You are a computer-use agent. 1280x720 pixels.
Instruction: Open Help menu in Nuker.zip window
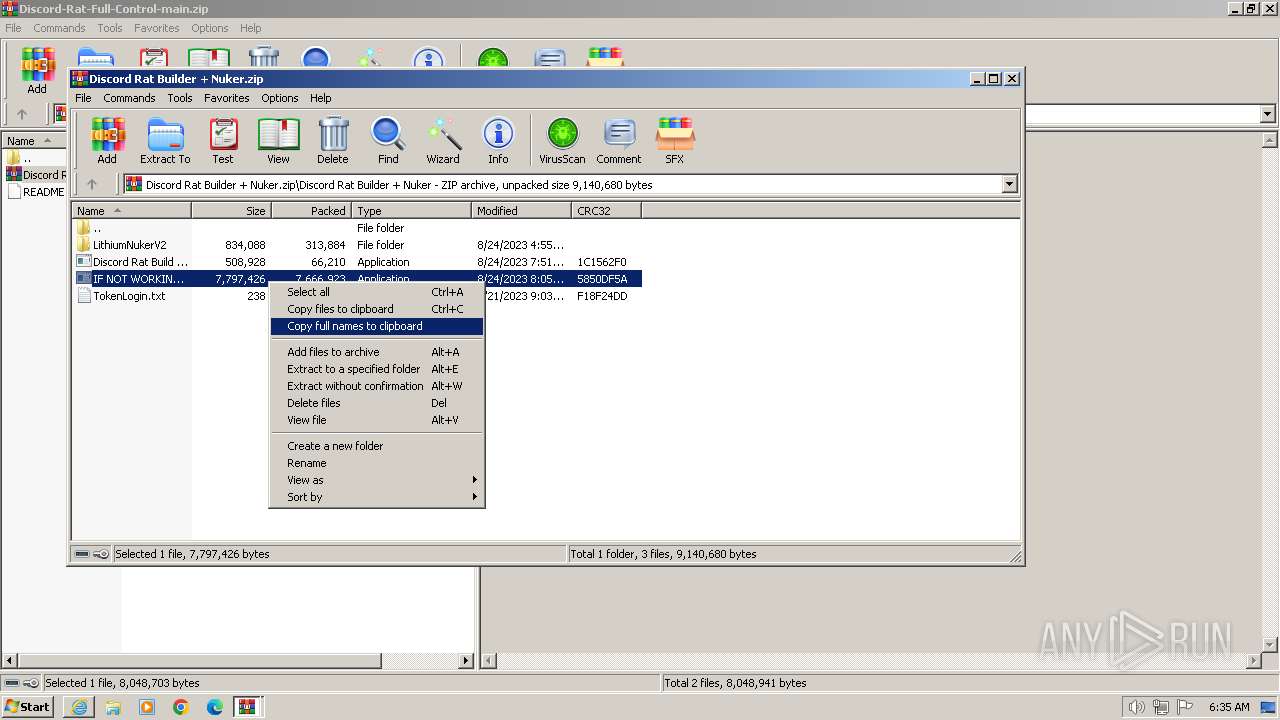pyautogui.click(x=320, y=98)
